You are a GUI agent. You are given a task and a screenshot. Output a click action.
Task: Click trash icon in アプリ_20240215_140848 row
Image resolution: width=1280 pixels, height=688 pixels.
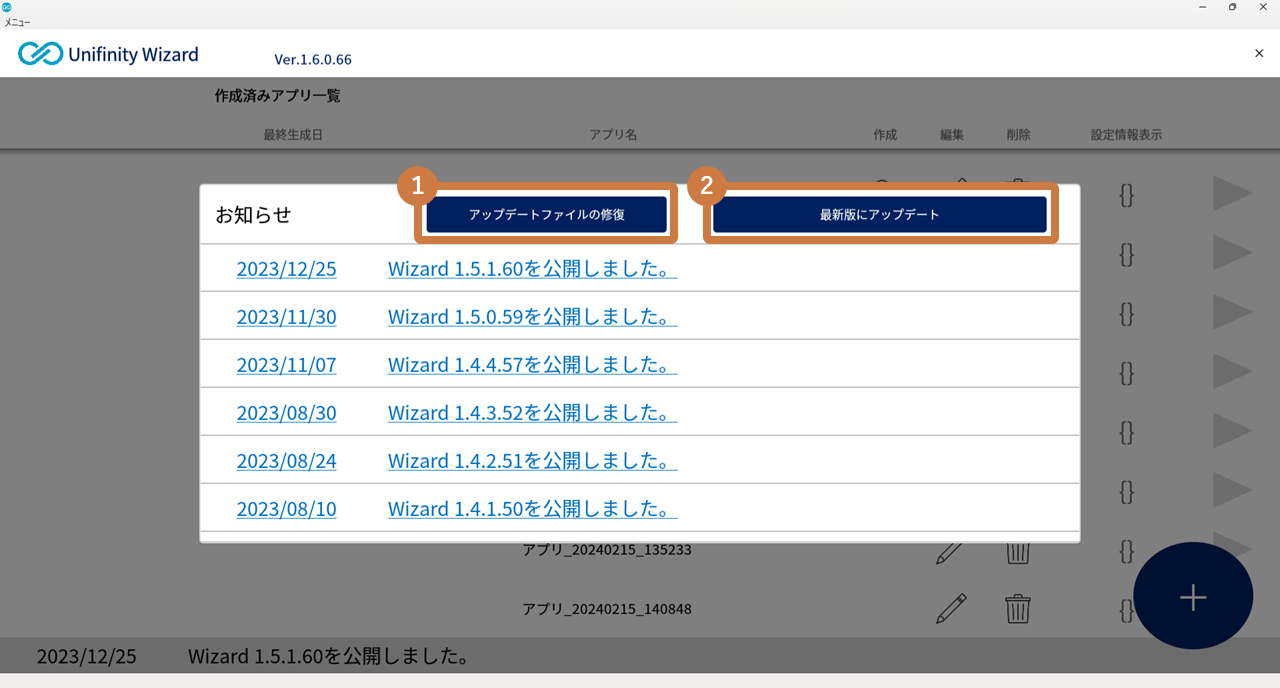[x=1017, y=608]
